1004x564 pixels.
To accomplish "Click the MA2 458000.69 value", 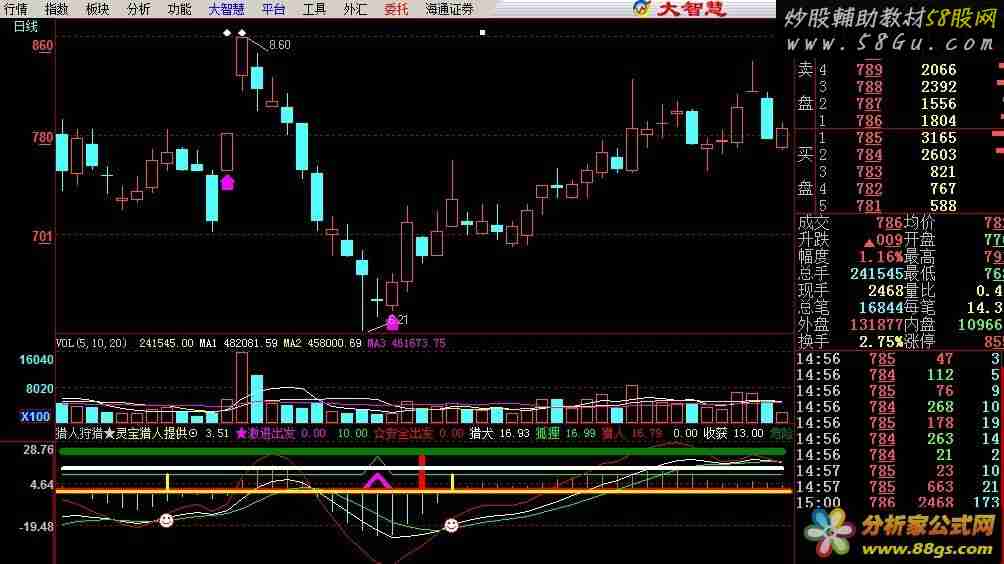I will tap(322, 343).
